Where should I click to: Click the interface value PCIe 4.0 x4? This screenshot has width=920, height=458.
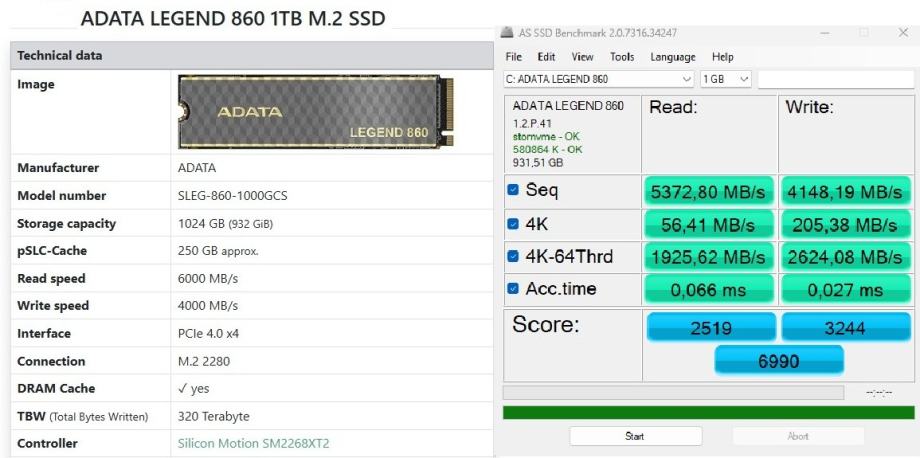point(208,334)
